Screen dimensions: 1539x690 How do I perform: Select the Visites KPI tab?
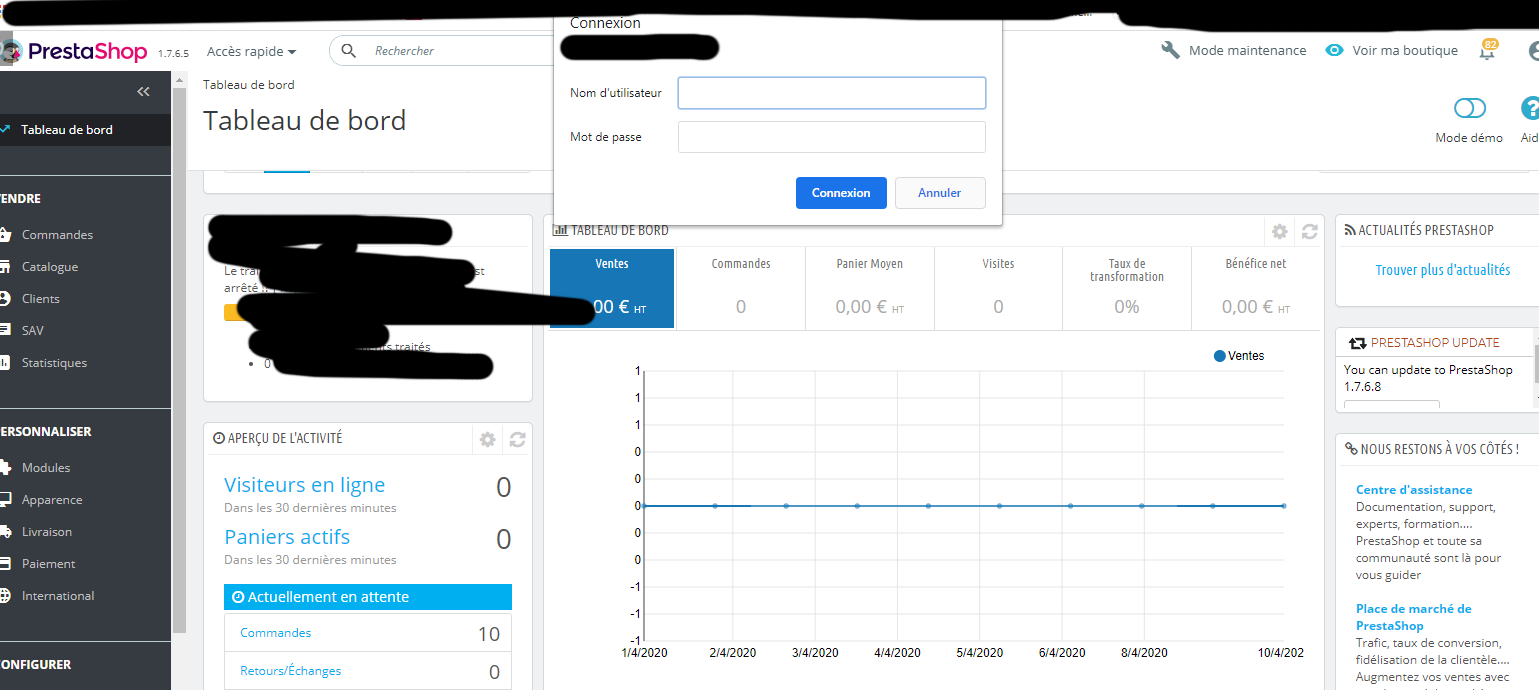click(x=998, y=288)
